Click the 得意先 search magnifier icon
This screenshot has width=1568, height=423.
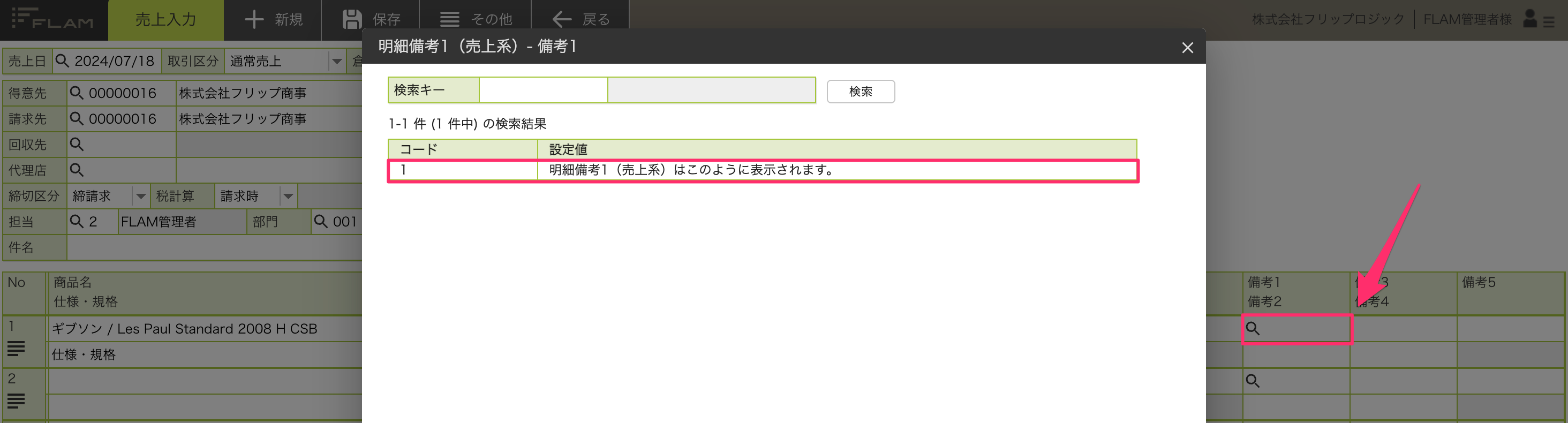pos(77,93)
